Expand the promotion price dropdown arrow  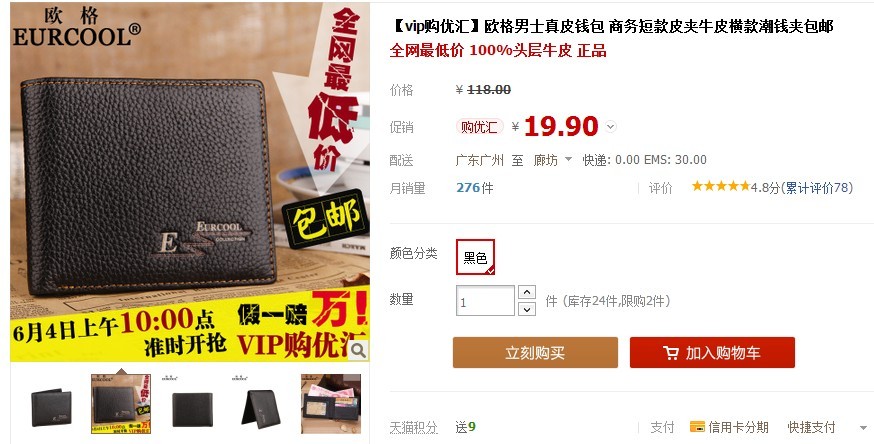[x=611, y=127]
